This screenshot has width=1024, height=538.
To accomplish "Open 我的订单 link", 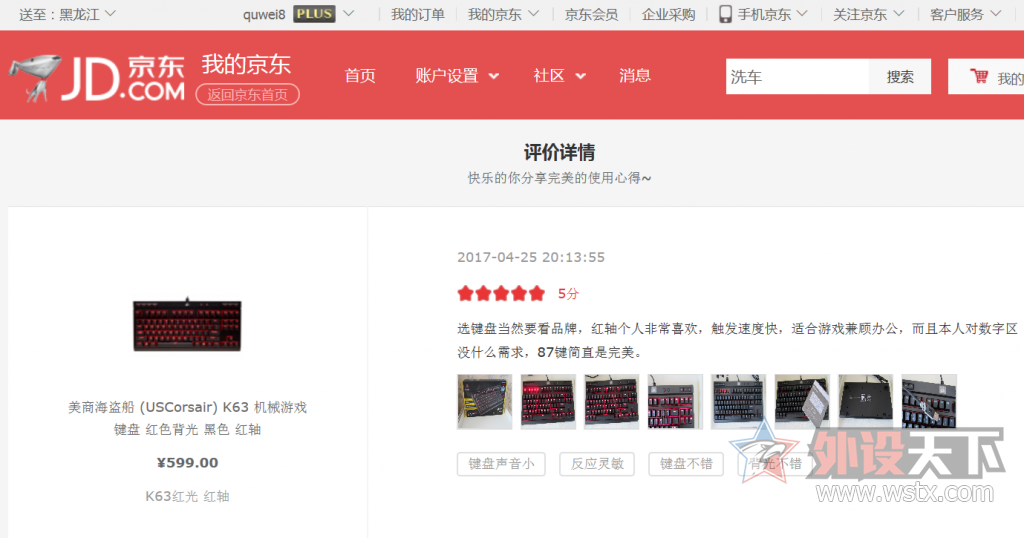I will [417, 14].
